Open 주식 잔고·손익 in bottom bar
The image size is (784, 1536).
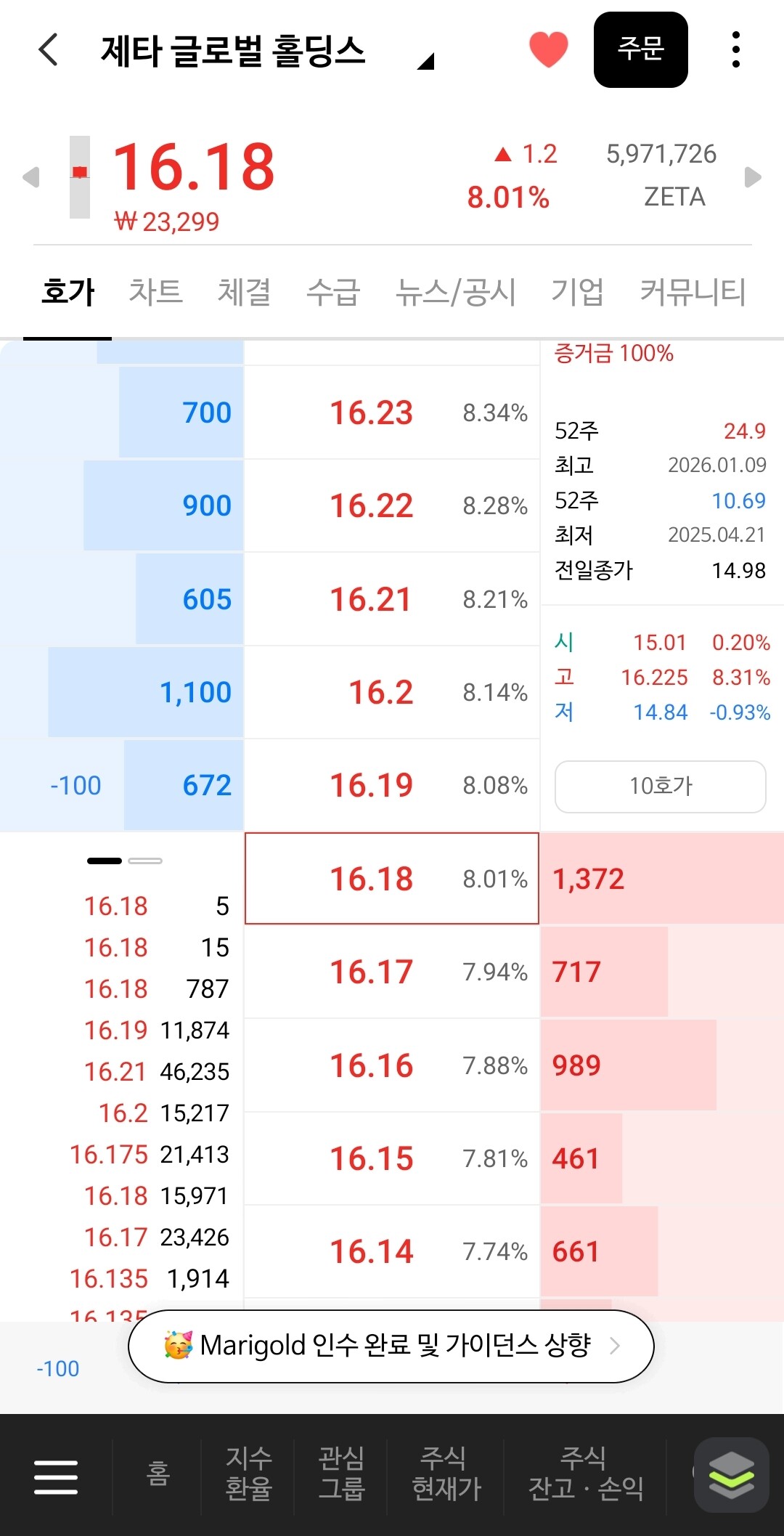585,1472
